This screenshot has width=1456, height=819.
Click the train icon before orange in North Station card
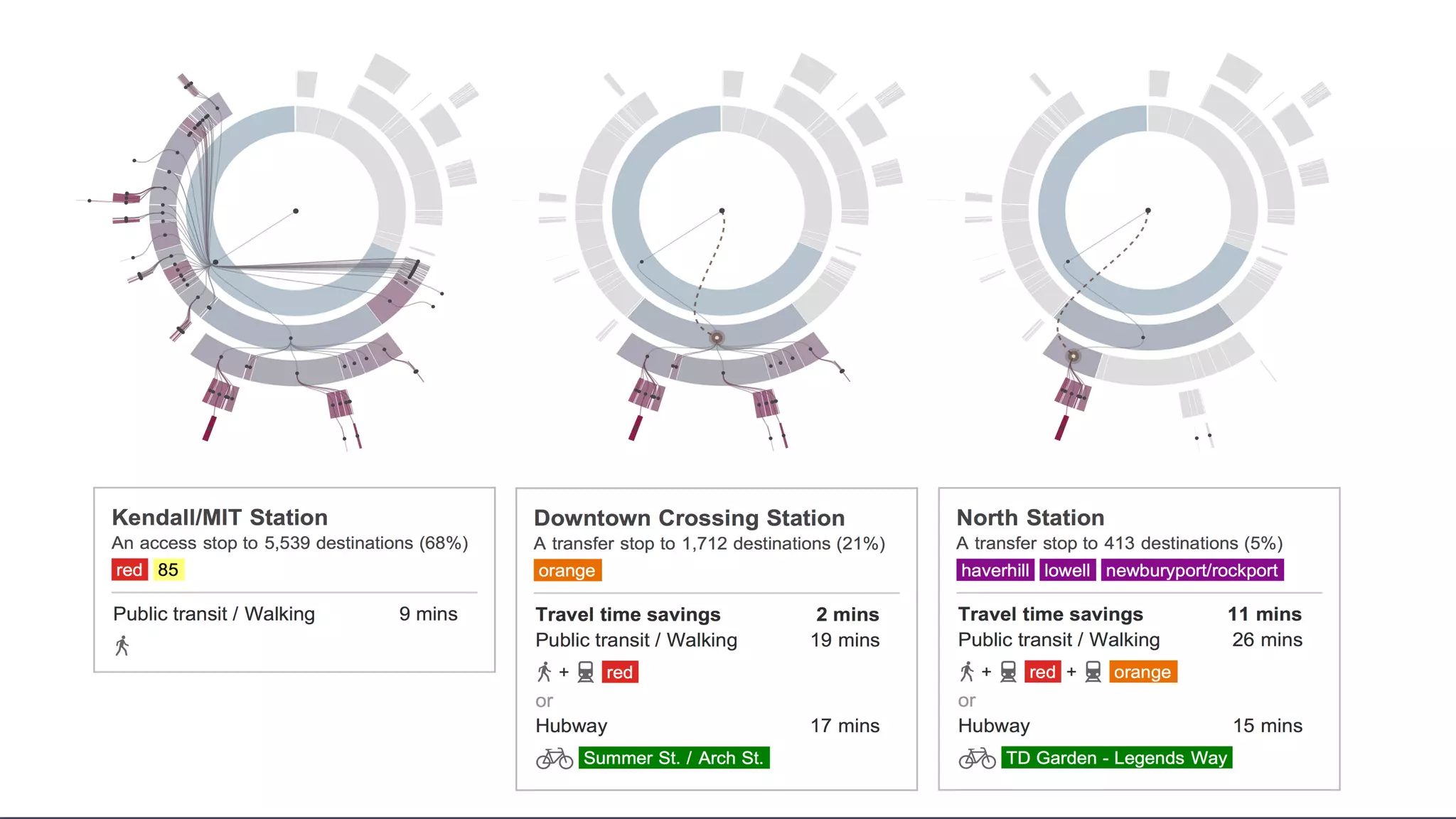tap(1093, 672)
